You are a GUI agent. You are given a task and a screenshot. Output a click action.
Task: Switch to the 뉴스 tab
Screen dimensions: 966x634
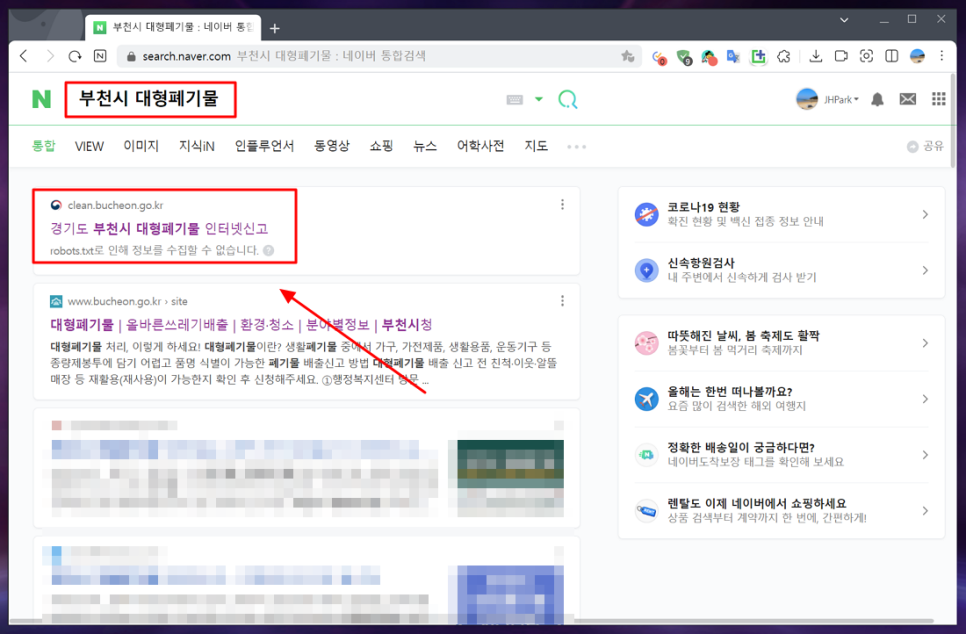tap(425, 146)
